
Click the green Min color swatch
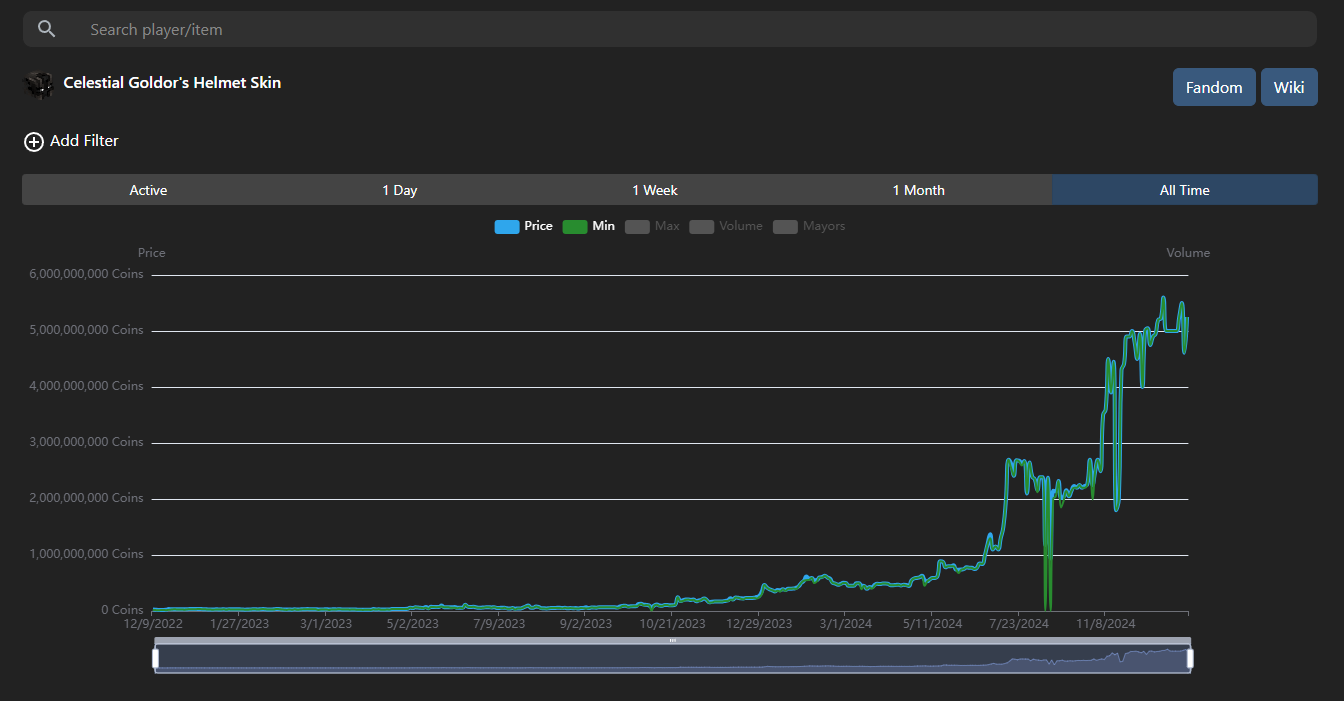click(575, 227)
